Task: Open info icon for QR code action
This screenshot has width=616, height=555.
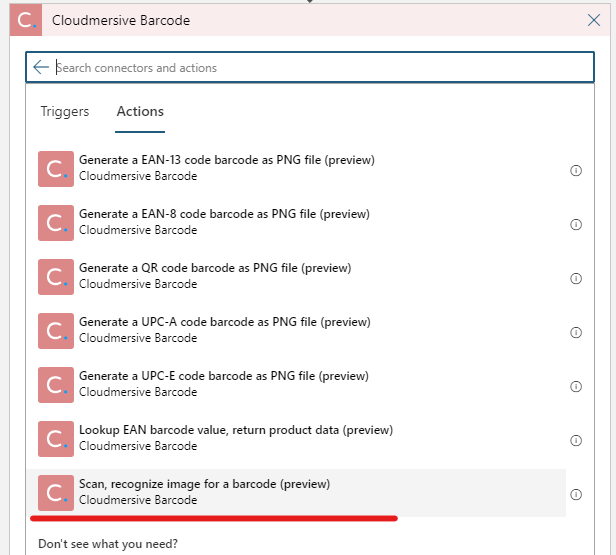Action: coord(576,279)
